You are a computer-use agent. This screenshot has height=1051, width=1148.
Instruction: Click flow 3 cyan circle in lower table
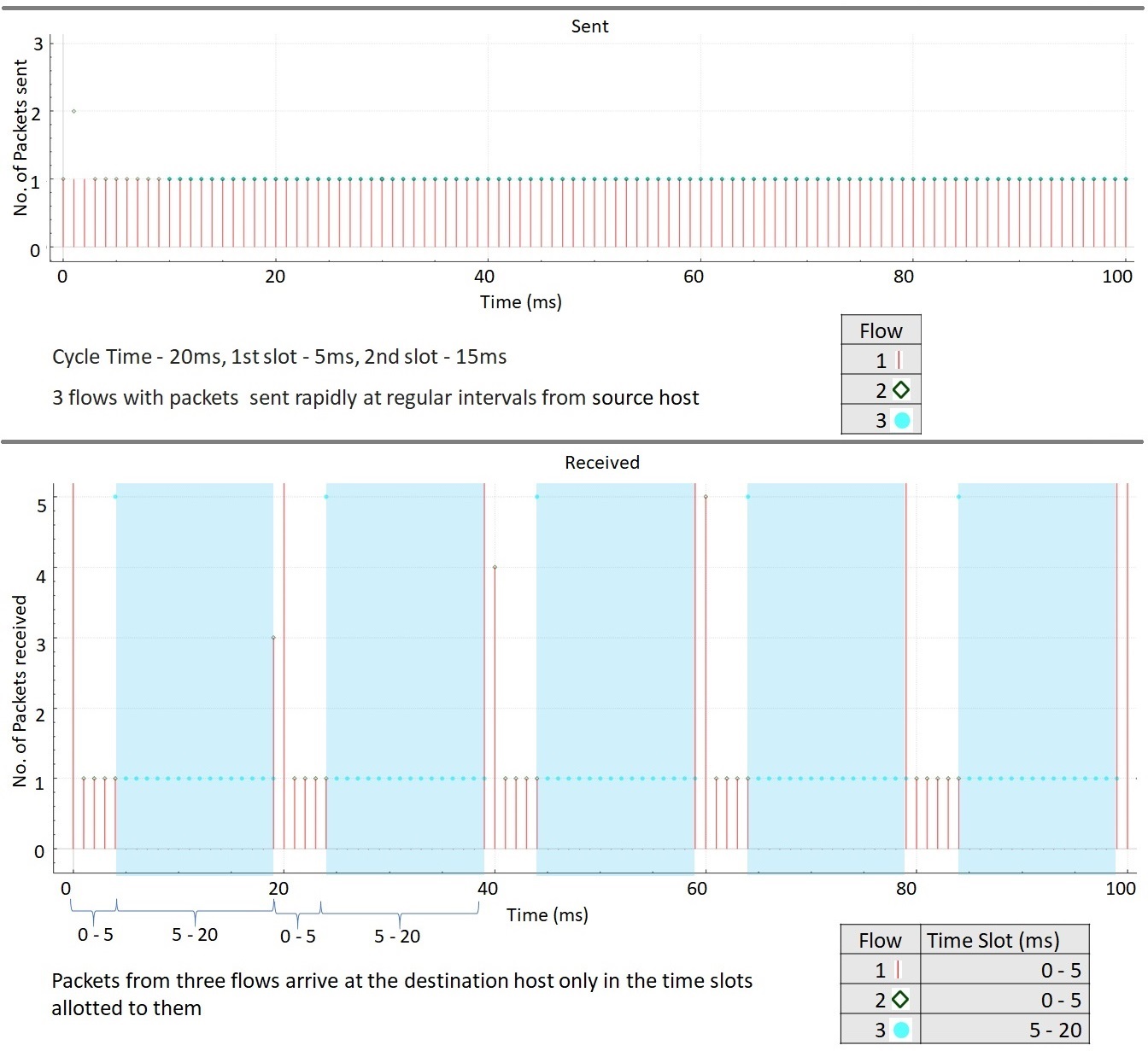pyautogui.click(x=901, y=1031)
